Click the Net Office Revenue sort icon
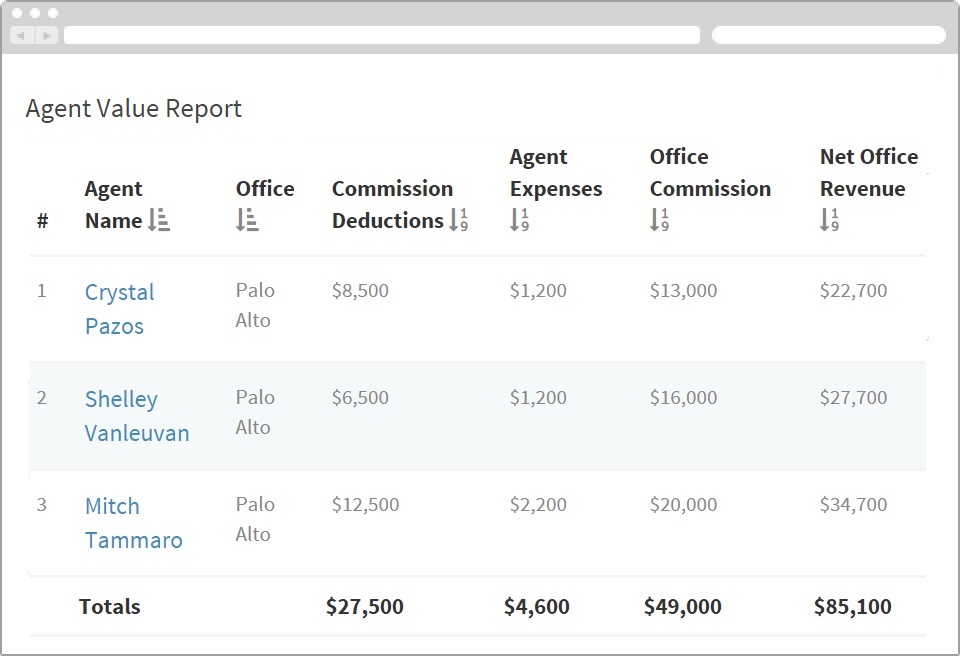962x656 pixels. click(830, 221)
